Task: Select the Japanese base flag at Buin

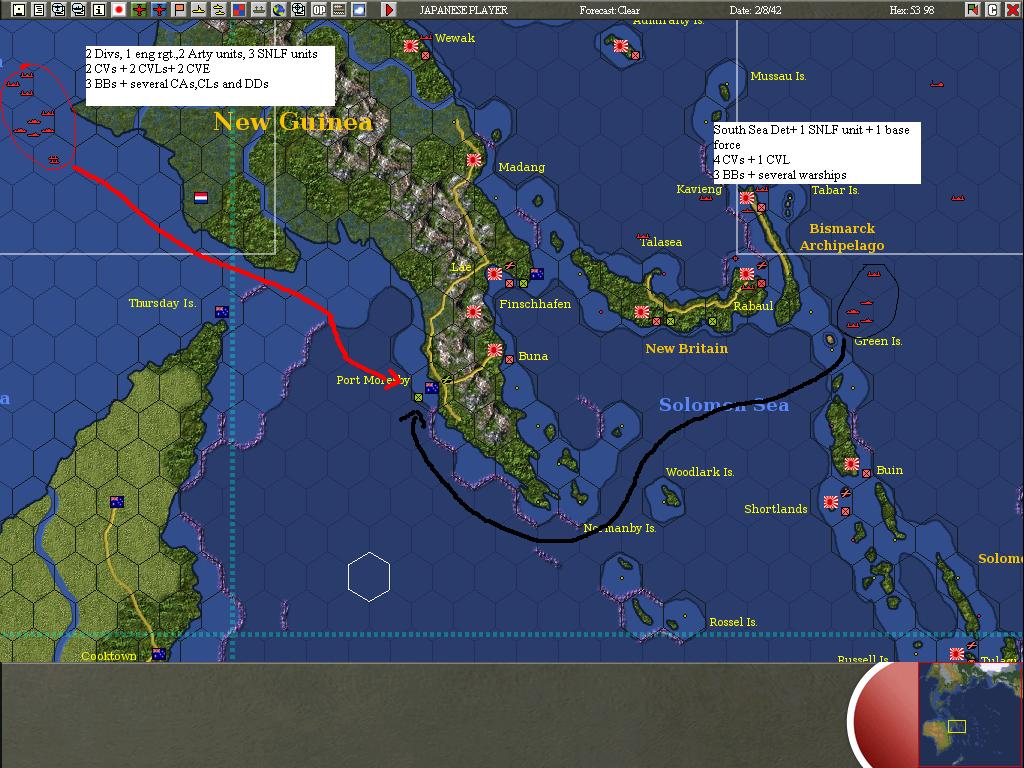Action: point(852,464)
